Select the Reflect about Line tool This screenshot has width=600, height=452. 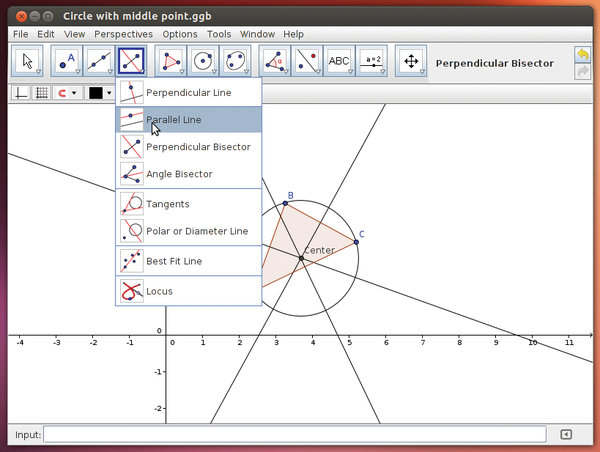(x=307, y=61)
